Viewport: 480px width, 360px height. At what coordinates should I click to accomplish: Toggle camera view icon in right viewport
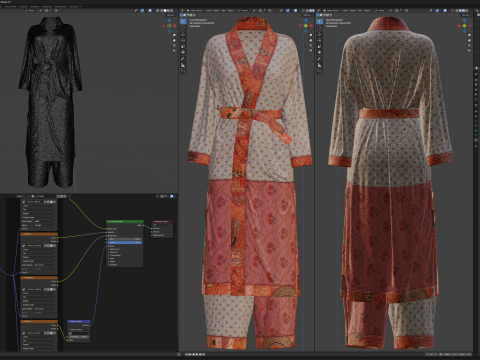[x=469, y=45]
